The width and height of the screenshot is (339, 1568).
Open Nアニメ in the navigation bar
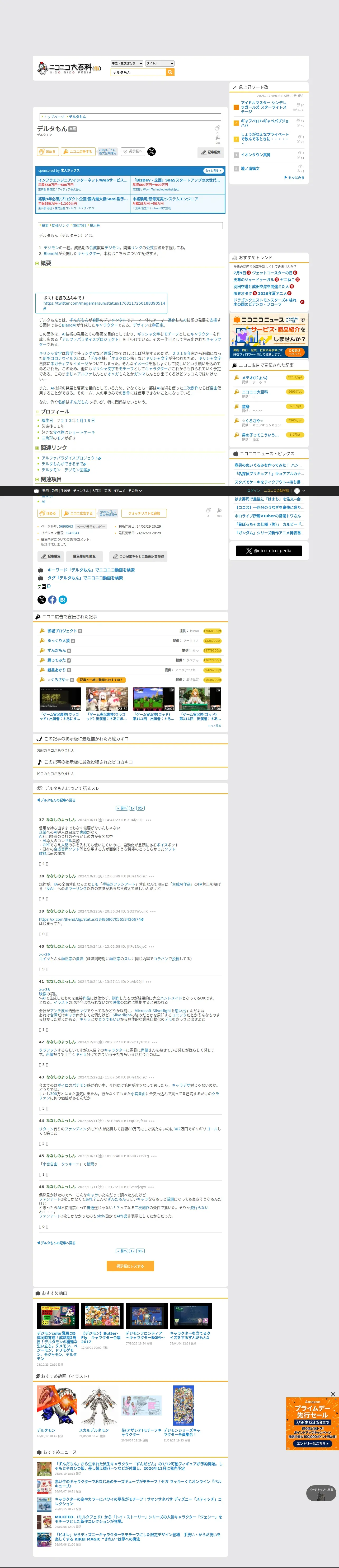[119, 491]
